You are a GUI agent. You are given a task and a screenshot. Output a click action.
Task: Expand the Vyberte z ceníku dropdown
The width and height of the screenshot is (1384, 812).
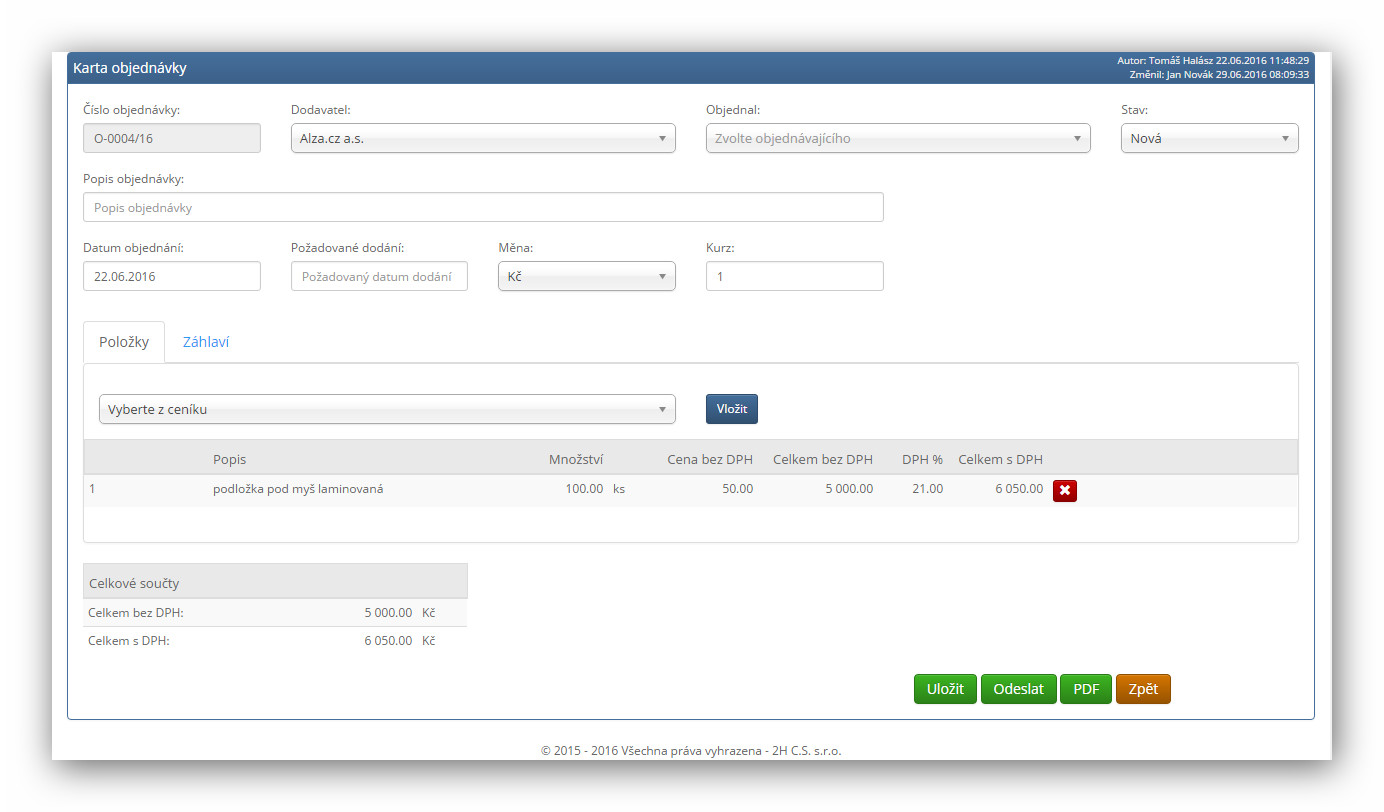387,409
